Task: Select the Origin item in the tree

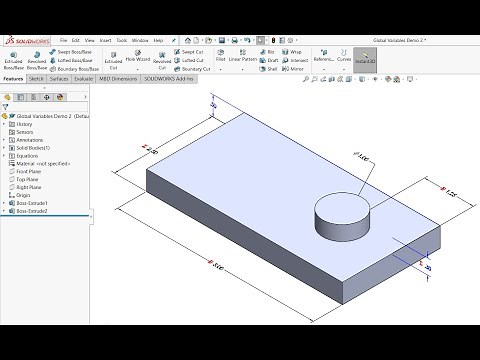Action: point(20,195)
